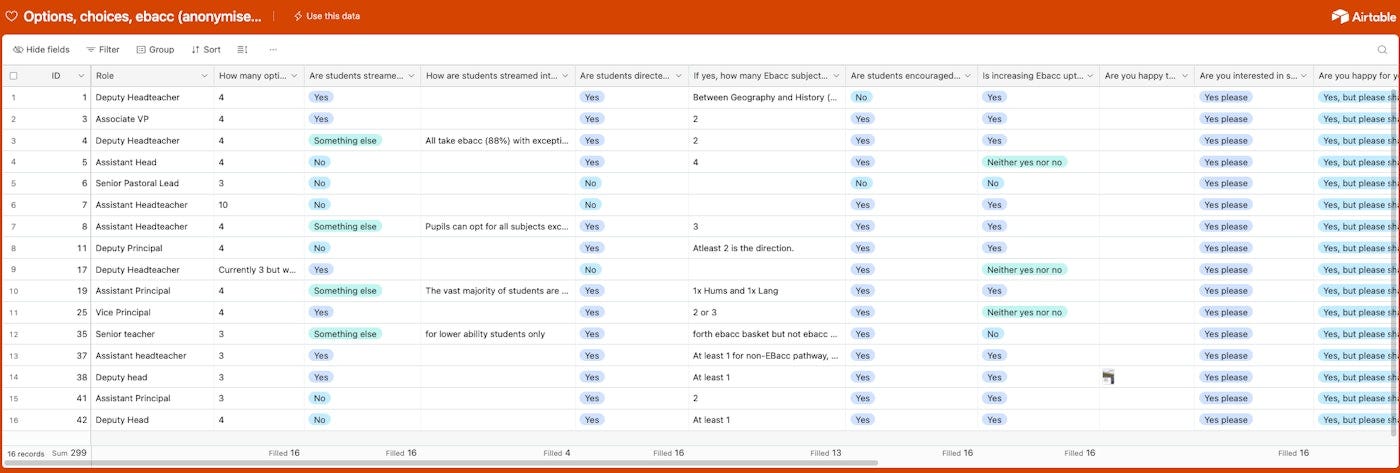Select the 'Vice Principal' role cell
This screenshot has height=473, width=1400.
coord(152,312)
